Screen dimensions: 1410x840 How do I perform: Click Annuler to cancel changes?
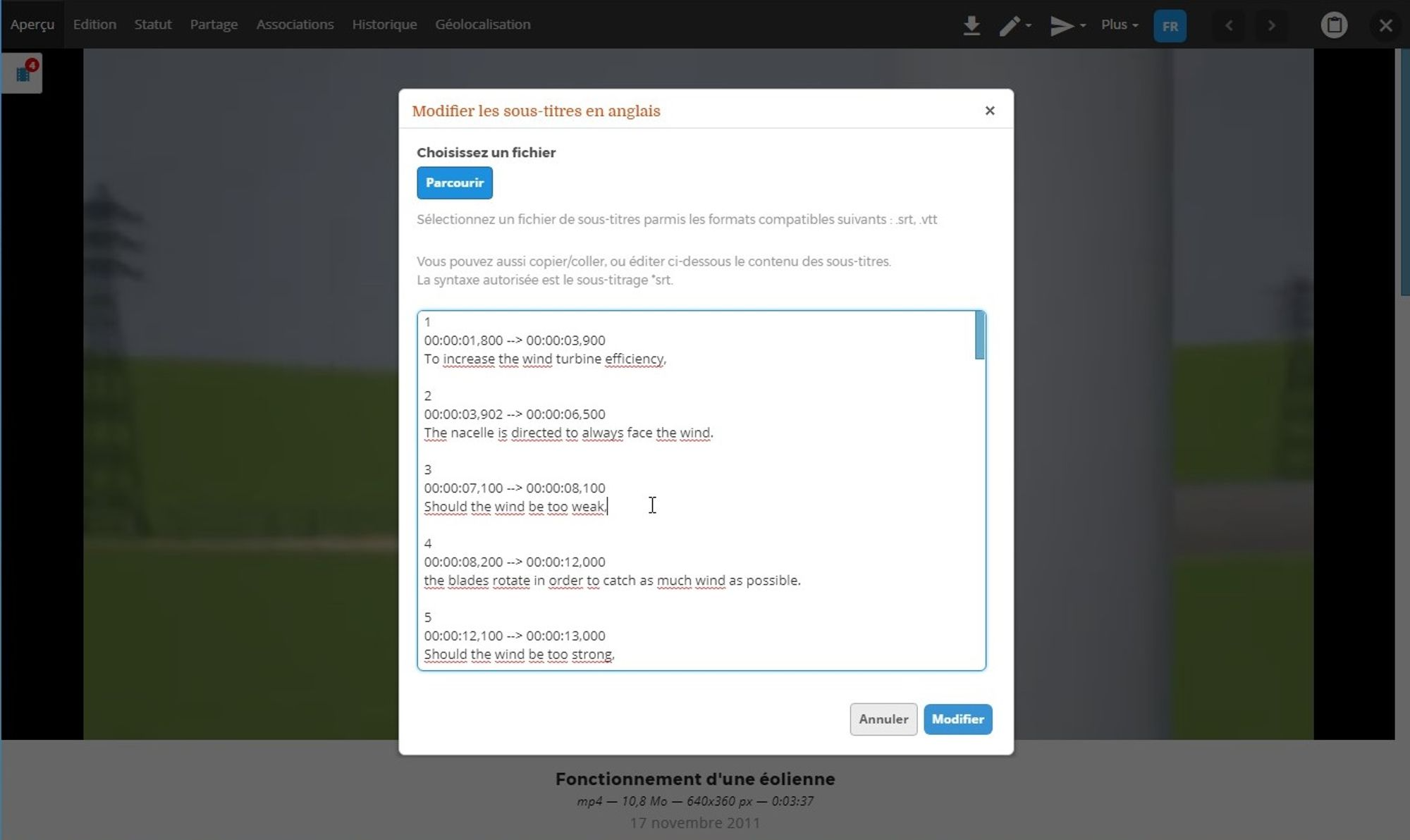883,719
